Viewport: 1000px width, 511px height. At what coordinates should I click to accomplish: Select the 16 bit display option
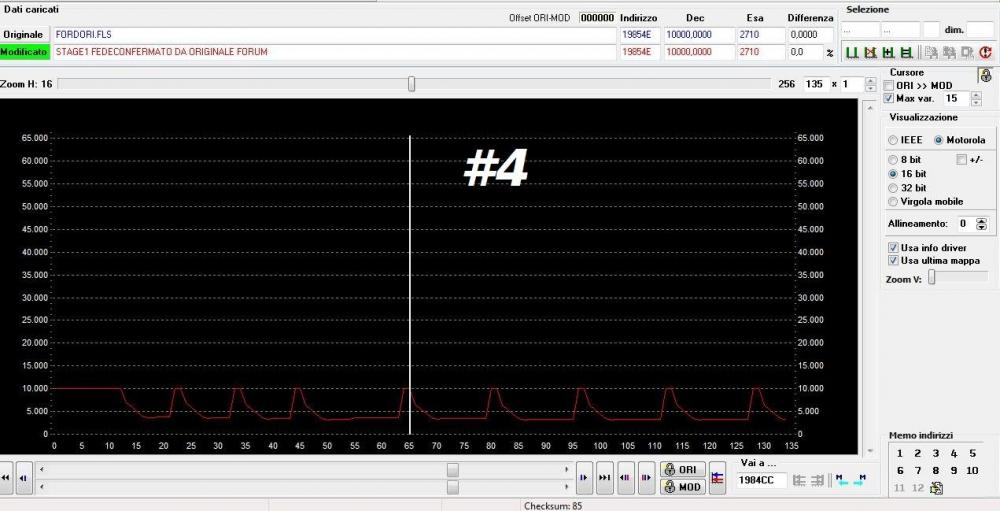point(893,174)
